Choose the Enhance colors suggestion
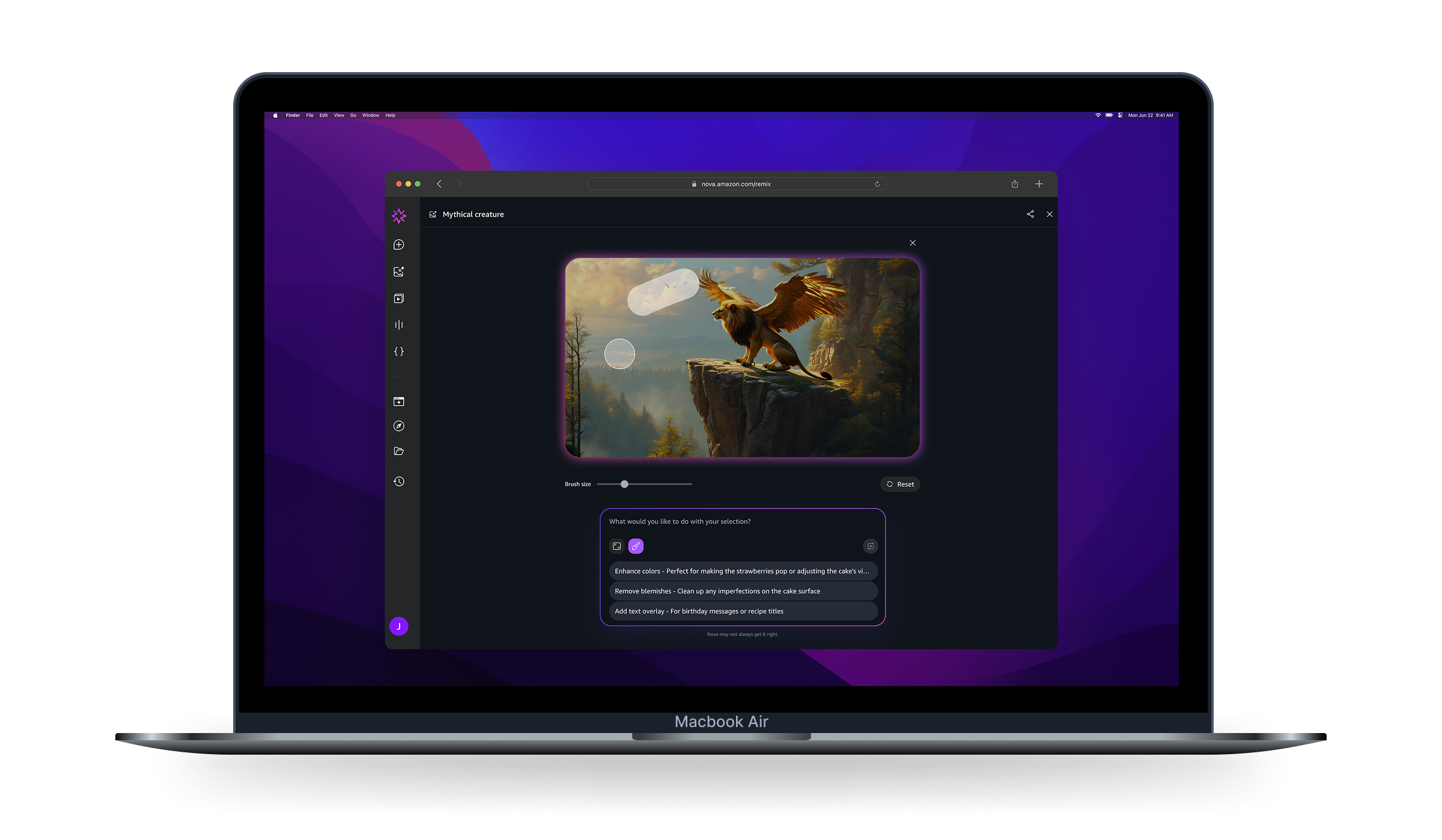 pyautogui.click(x=743, y=571)
